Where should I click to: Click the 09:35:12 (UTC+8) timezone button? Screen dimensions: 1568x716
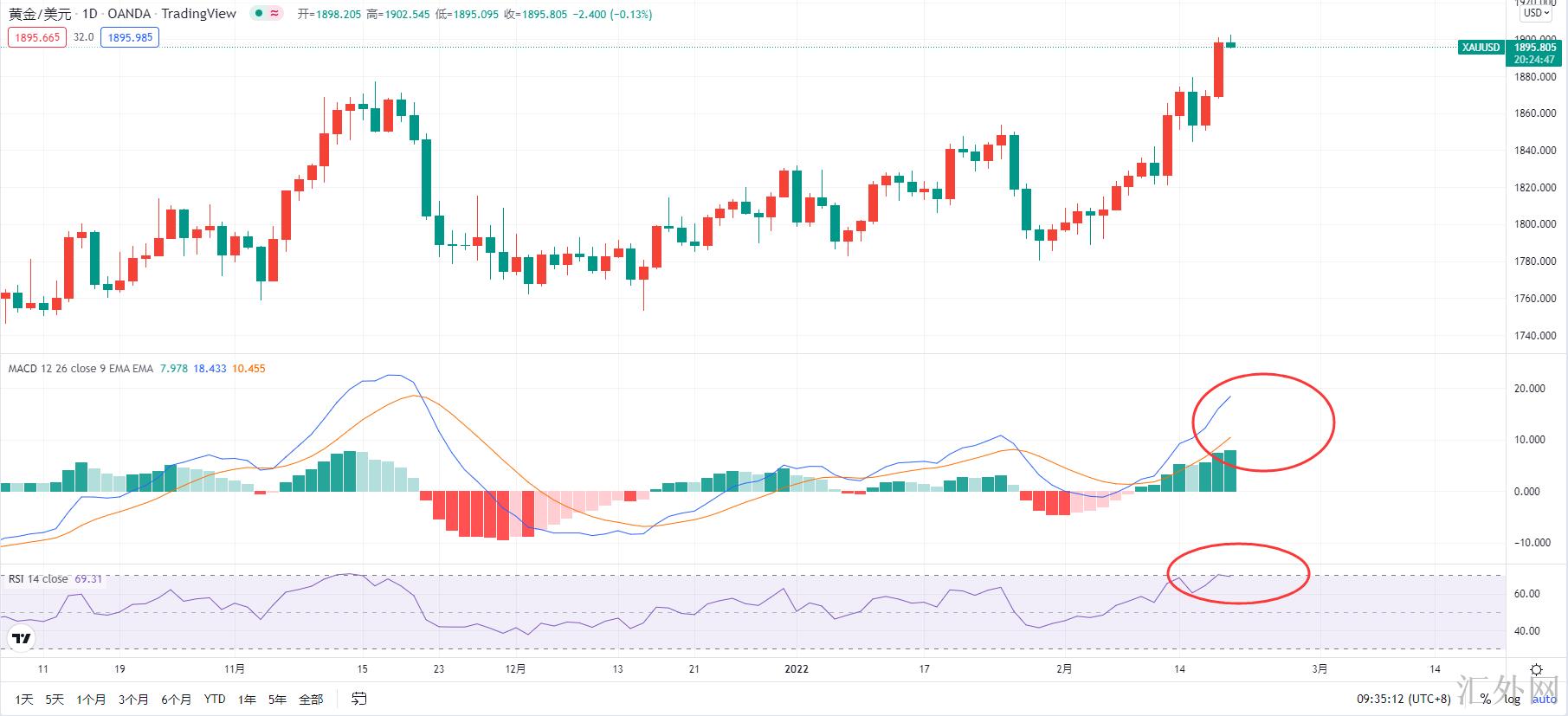[1403, 699]
